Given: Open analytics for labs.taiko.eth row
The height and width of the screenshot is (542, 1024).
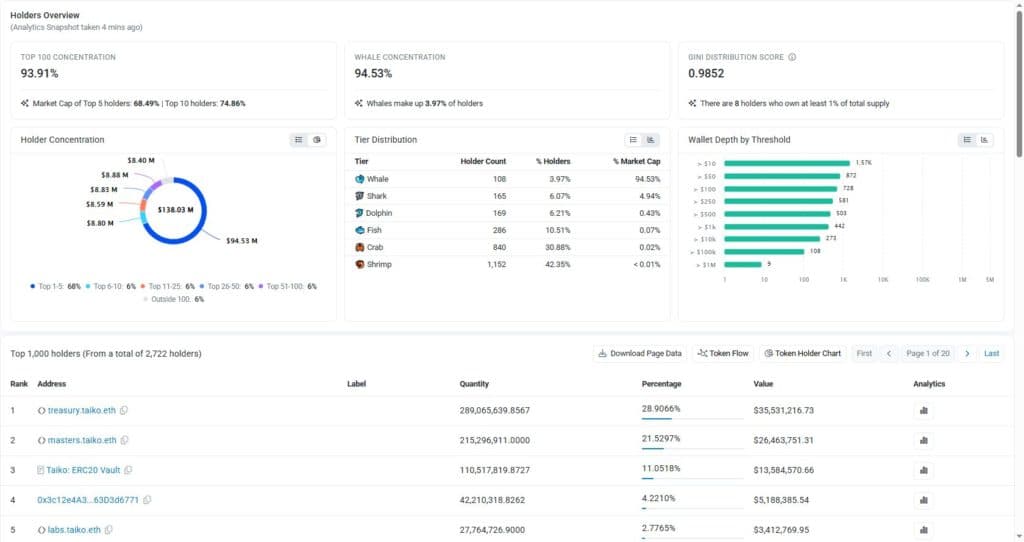Looking at the screenshot, I should 923,530.
